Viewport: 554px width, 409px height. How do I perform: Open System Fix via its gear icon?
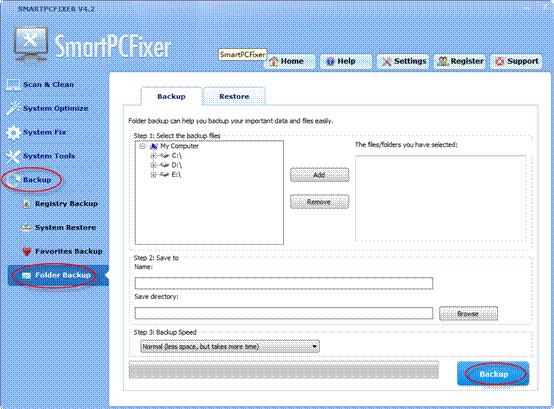pos(13,132)
